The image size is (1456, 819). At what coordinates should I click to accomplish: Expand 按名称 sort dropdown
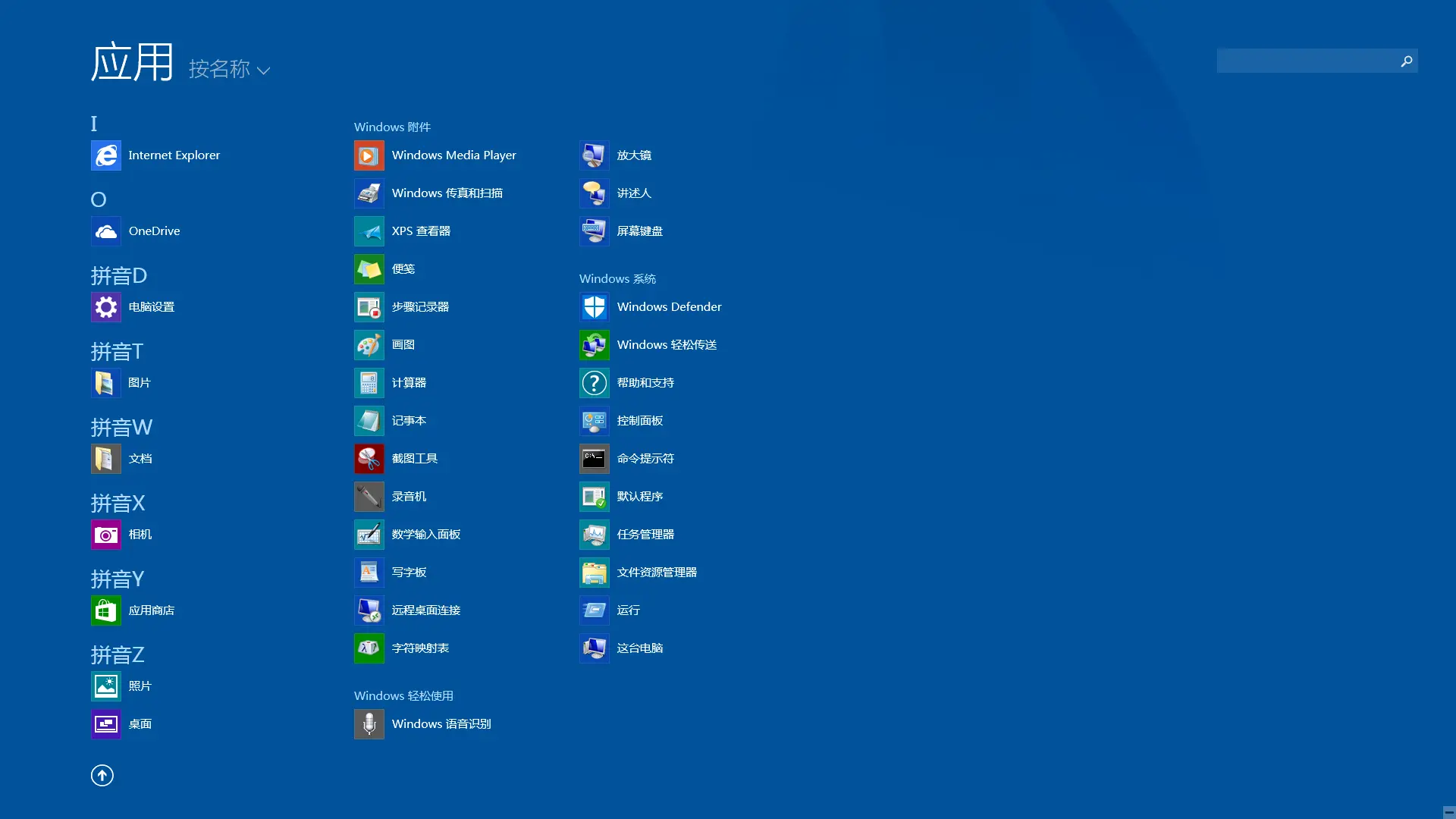[x=229, y=70]
